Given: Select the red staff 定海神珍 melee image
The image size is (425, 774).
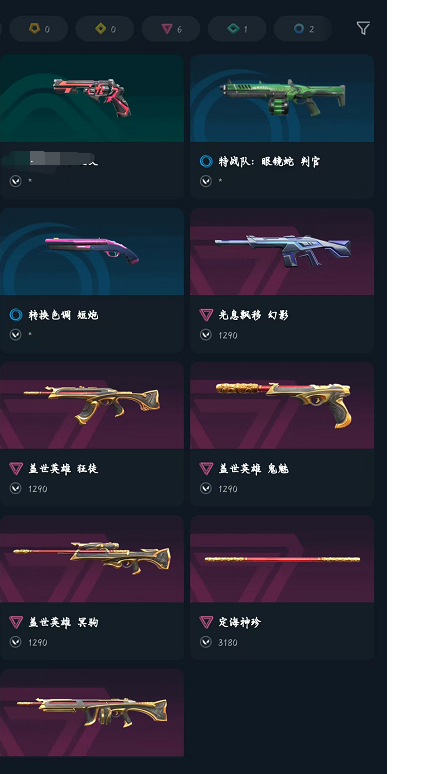Looking at the screenshot, I should click(x=282, y=559).
